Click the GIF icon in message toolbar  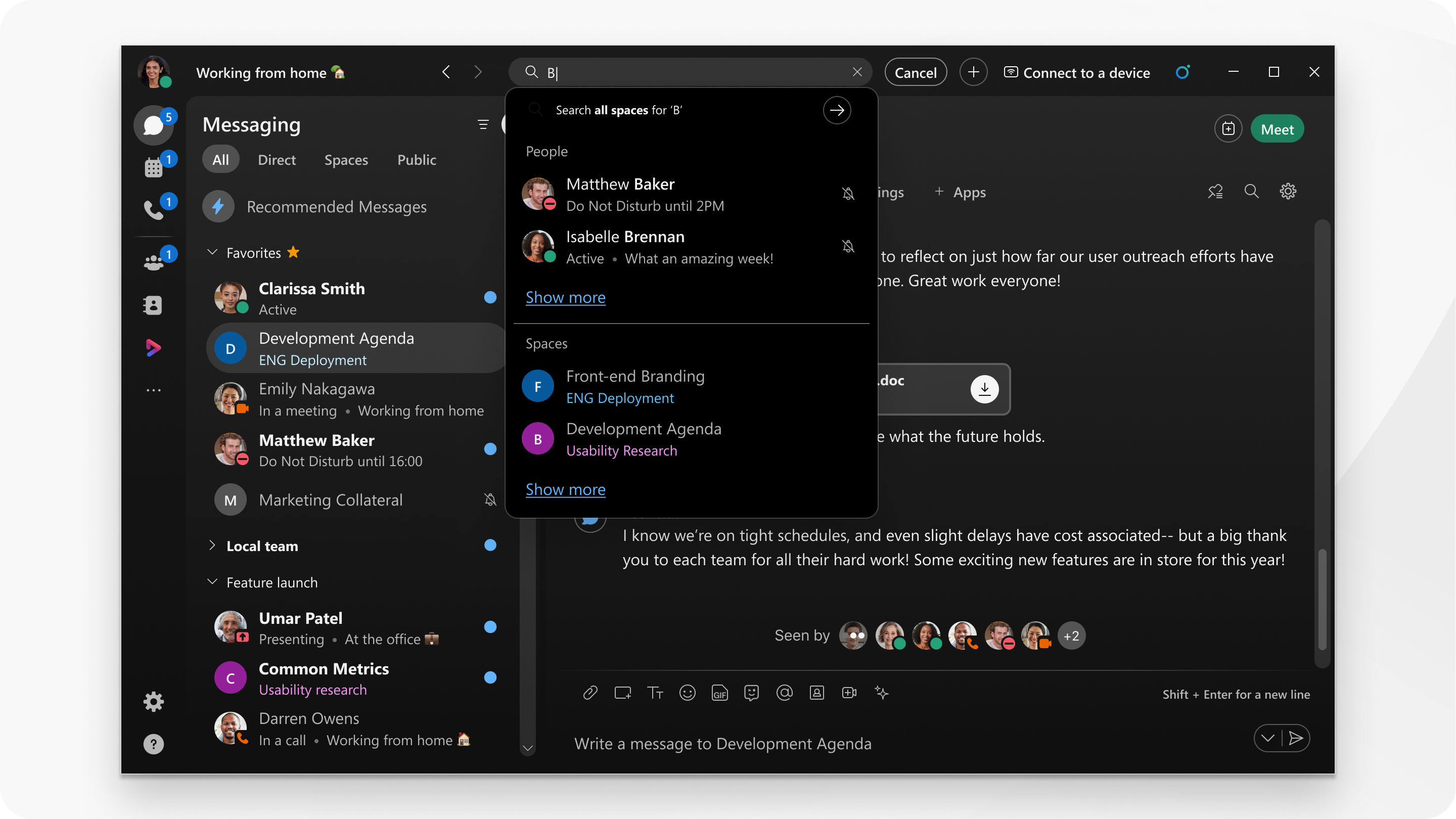719,692
